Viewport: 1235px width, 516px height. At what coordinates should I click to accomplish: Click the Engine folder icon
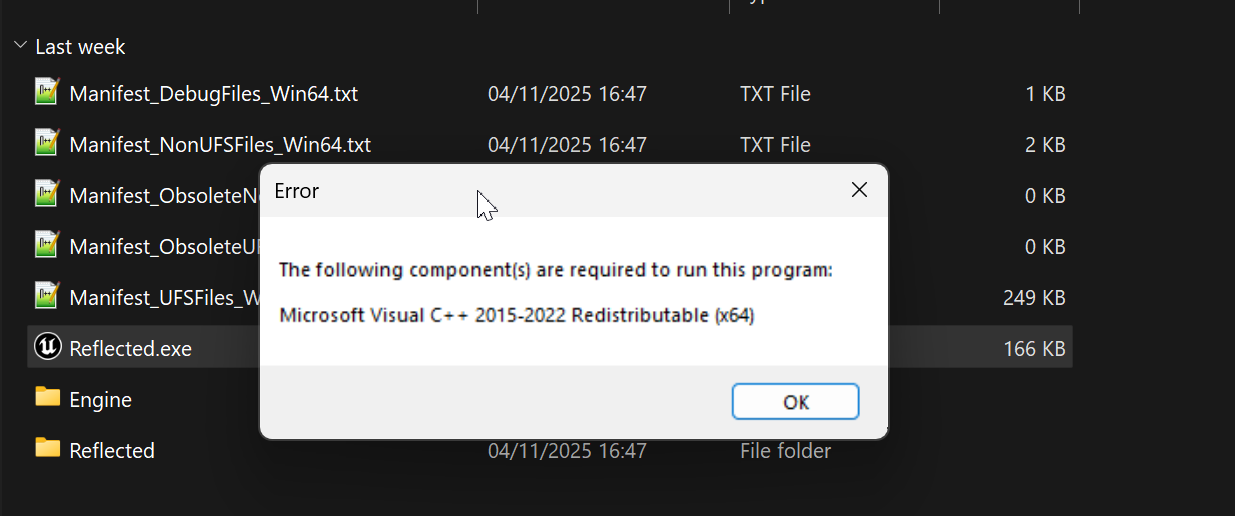point(47,398)
